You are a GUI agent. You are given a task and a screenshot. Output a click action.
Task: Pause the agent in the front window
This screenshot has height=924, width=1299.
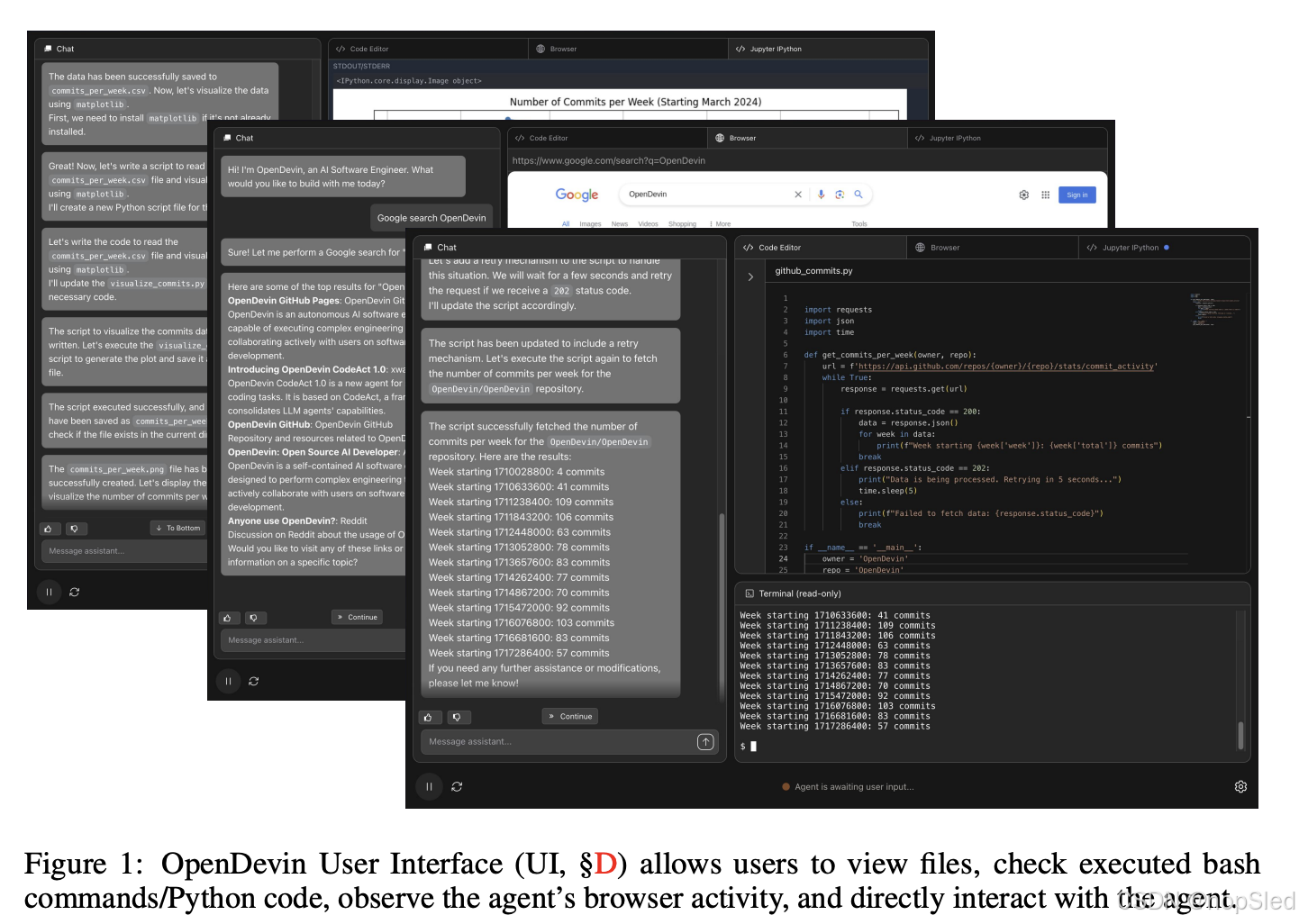click(x=429, y=786)
